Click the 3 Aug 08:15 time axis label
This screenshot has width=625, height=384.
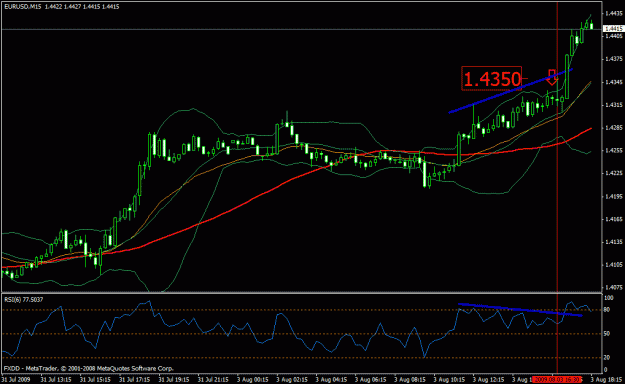click(410, 379)
